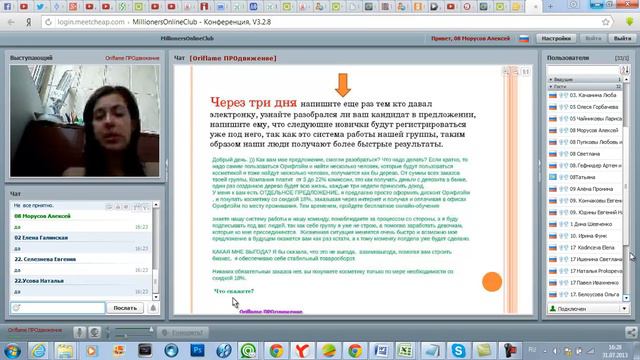Viewport: 640px width, 360px height.
Task: Collapse the Гости group in users list
Action: 551,87
